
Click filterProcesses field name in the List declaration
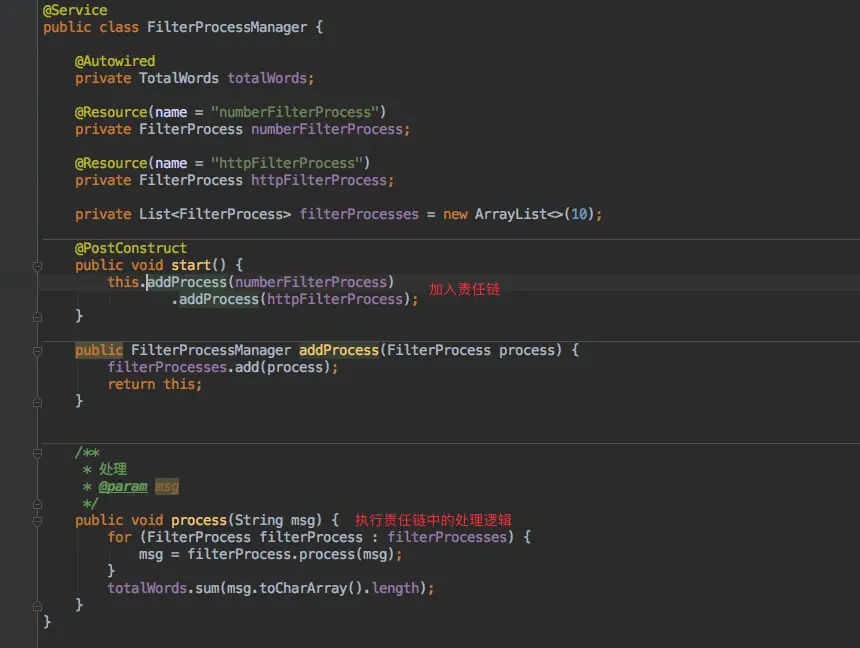pyautogui.click(x=359, y=214)
